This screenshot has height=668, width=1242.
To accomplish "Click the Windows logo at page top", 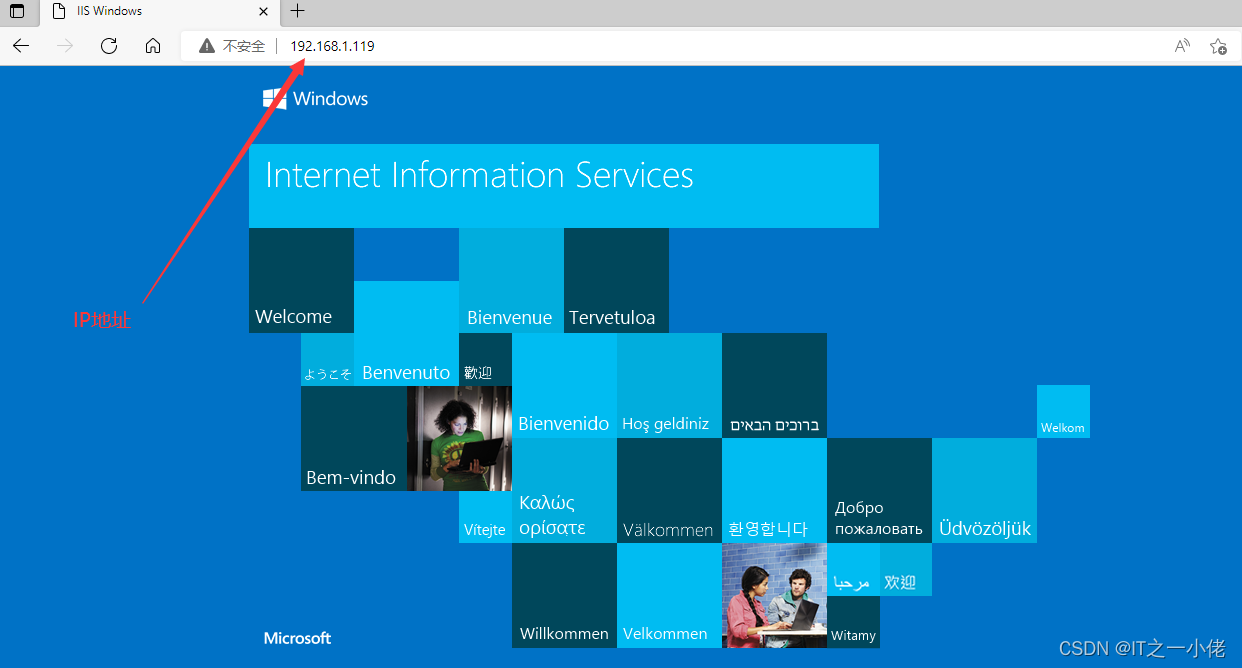I will (x=316, y=98).
